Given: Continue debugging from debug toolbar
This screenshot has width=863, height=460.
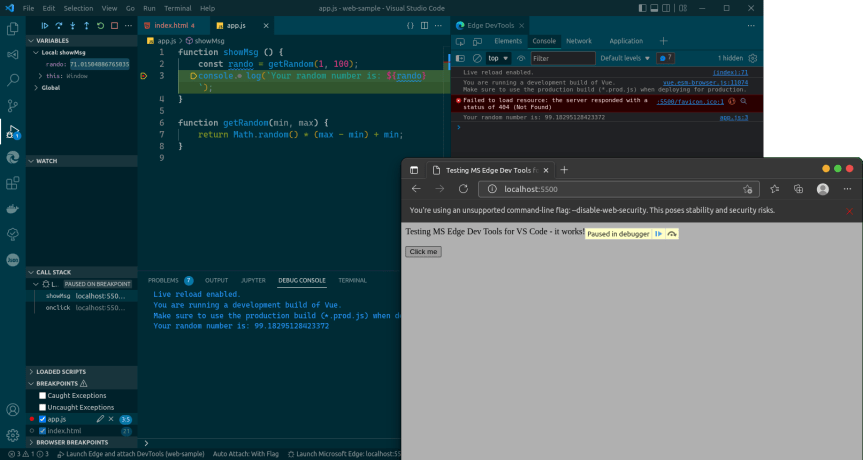Looking at the screenshot, I should [x=45, y=26].
